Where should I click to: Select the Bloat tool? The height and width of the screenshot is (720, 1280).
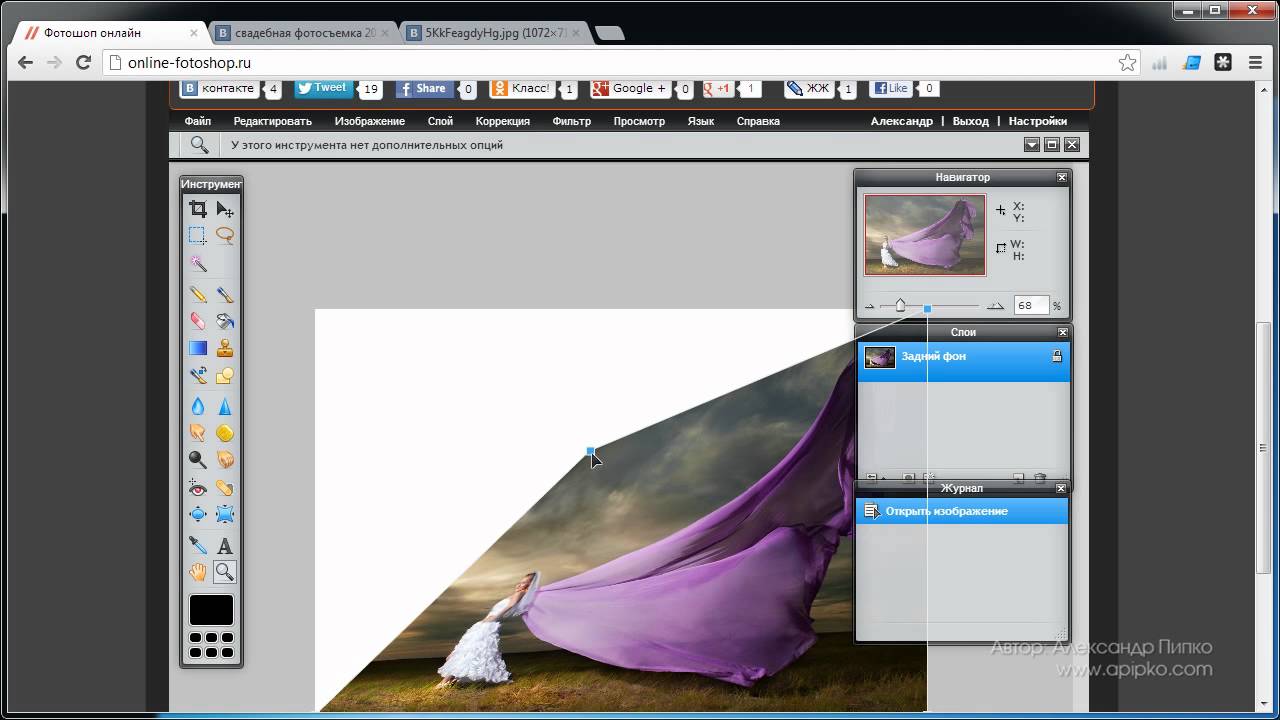(198, 514)
